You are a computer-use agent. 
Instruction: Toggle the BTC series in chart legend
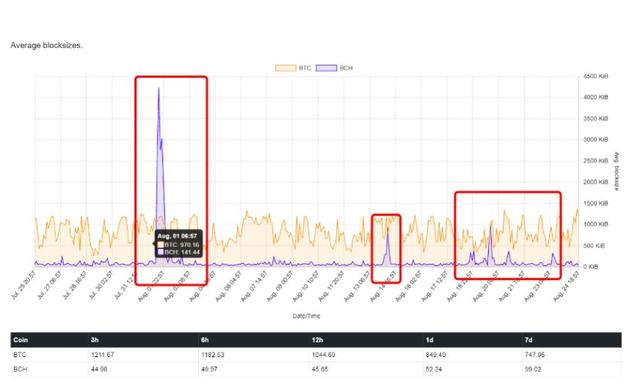[x=293, y=68]
